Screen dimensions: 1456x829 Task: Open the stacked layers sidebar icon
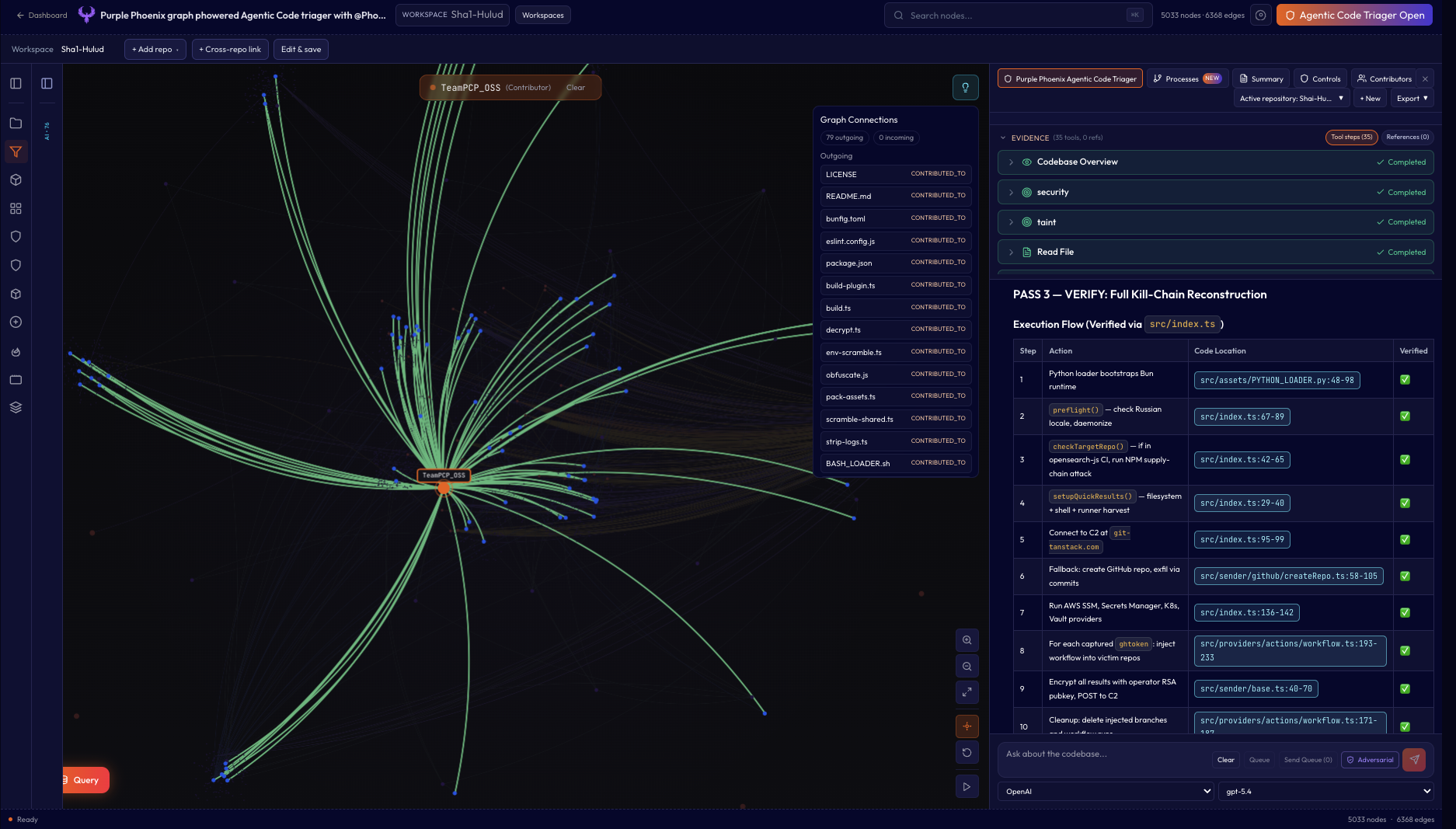16,407
